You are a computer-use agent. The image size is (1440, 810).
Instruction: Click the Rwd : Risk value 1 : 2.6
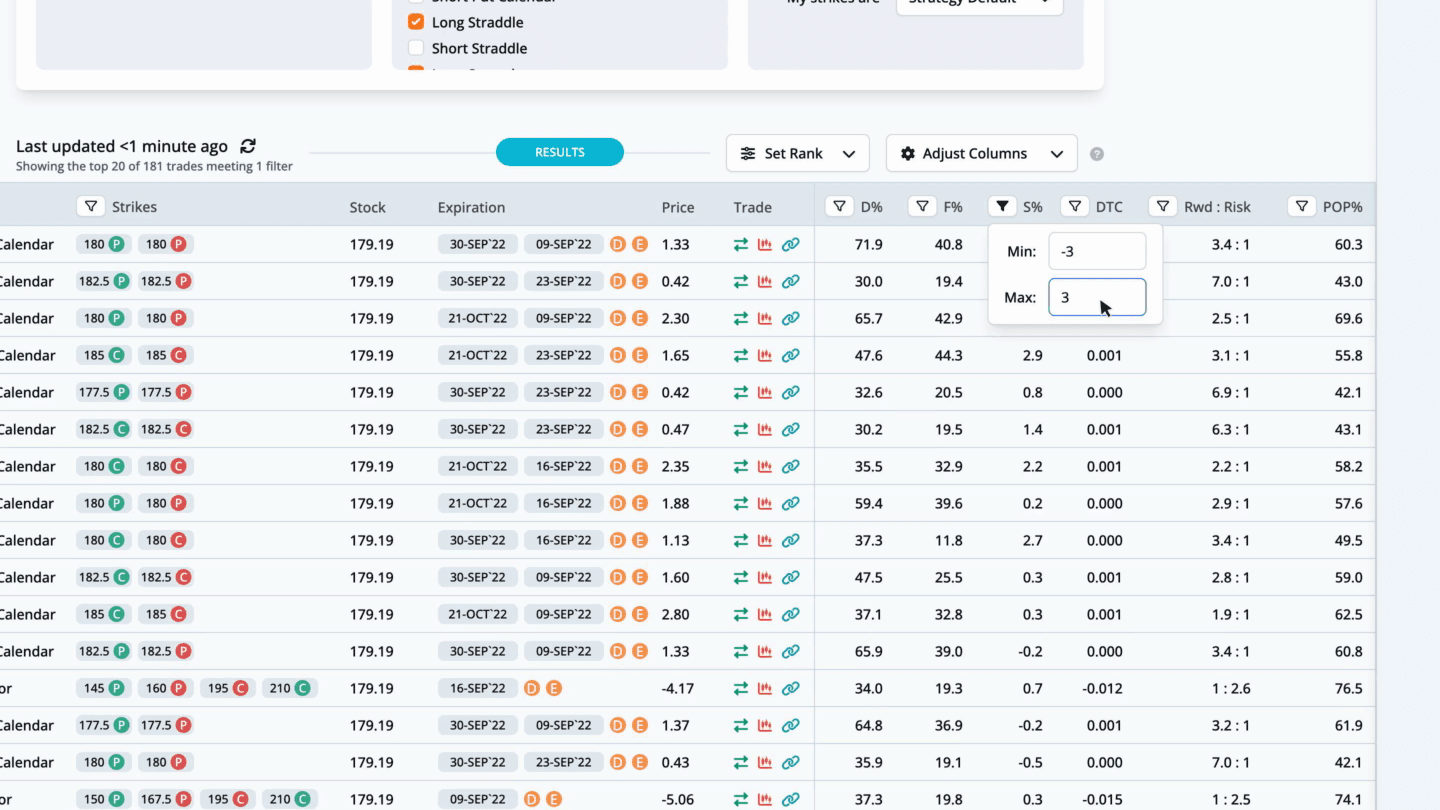[x=1231, y=689]
